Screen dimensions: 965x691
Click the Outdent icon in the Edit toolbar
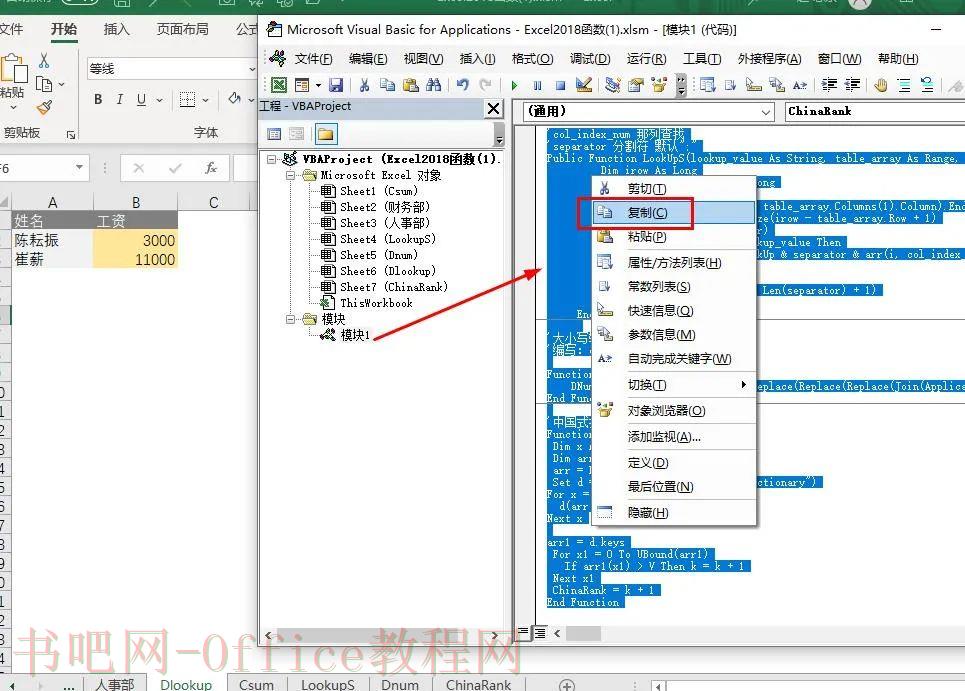click(x=852, y=84)
